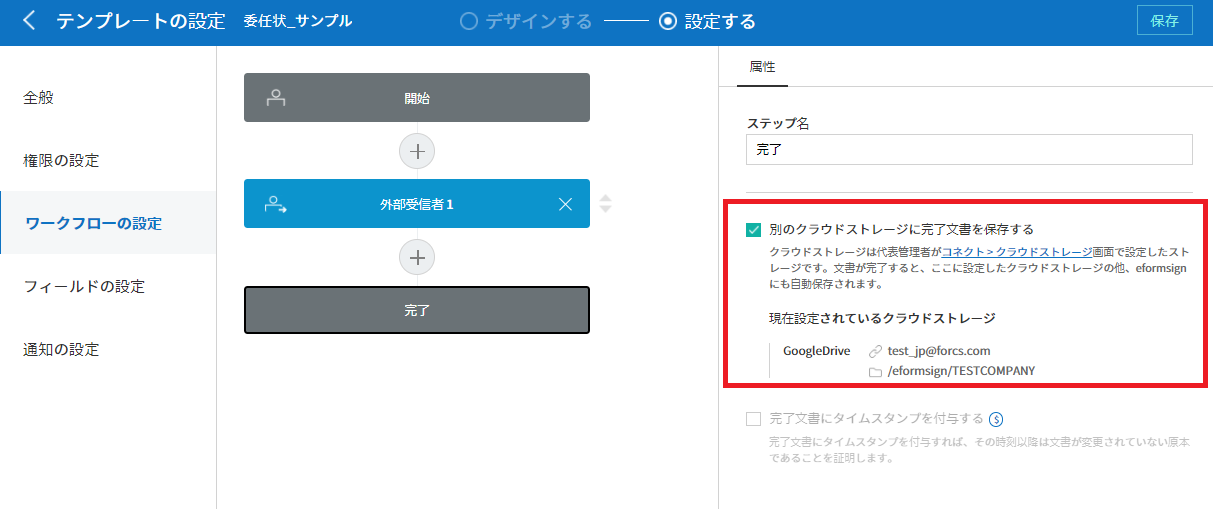Remove the 外部受信者 1 step
Screen dimensions: 1213x509
[565, 204]
